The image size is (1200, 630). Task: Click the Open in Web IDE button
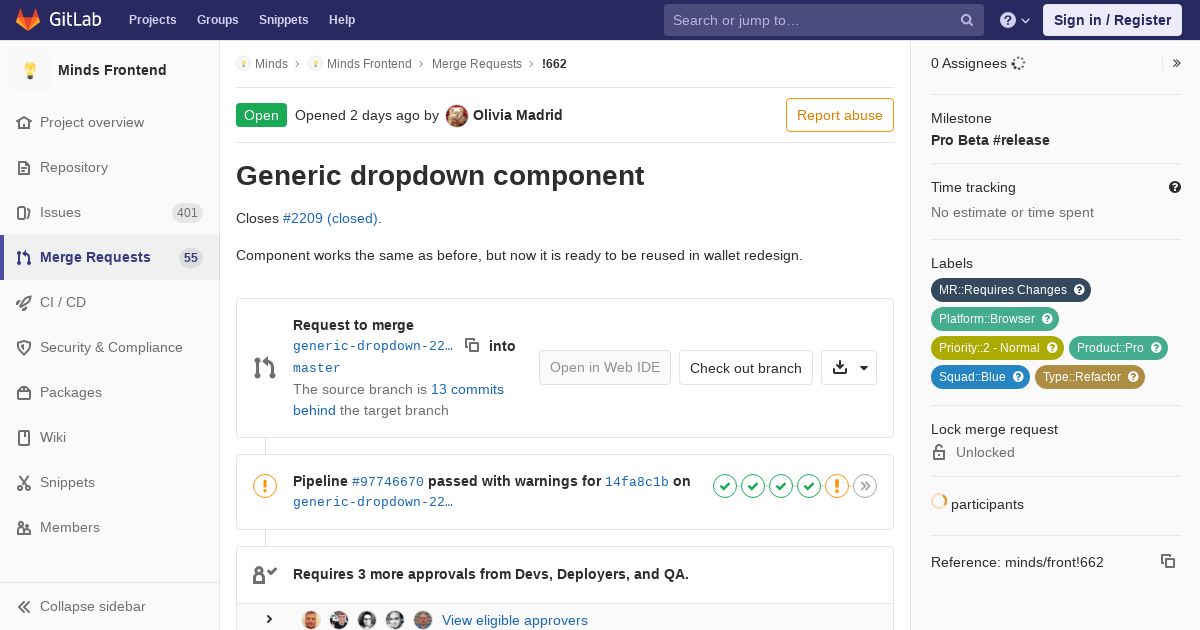pos(605,368)
